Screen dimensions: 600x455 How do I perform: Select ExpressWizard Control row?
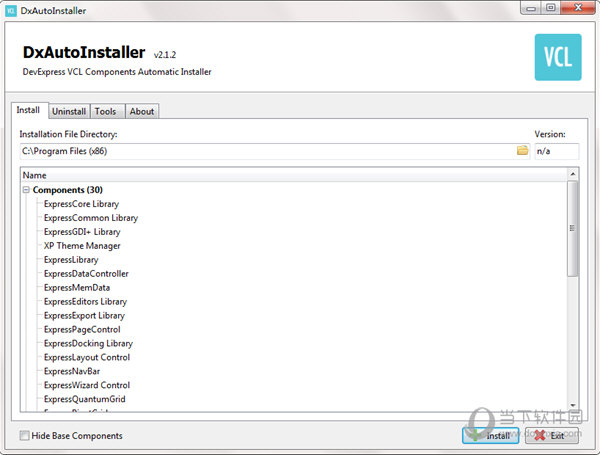87,385
